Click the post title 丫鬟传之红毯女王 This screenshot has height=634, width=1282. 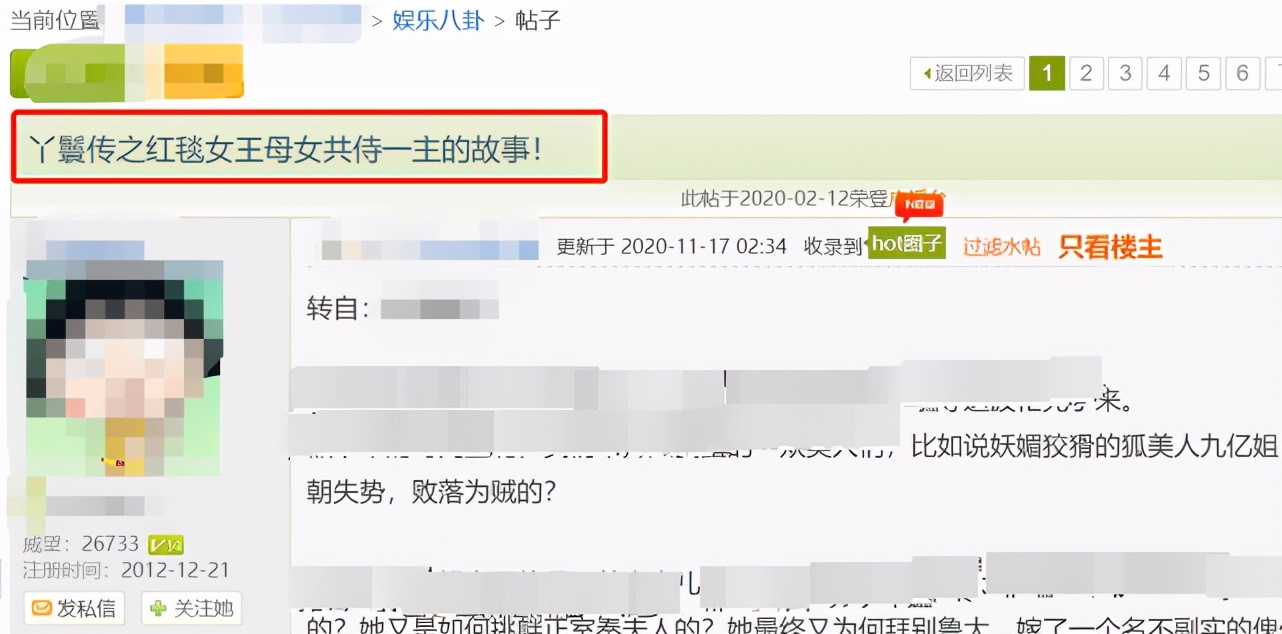pos(286,149)
